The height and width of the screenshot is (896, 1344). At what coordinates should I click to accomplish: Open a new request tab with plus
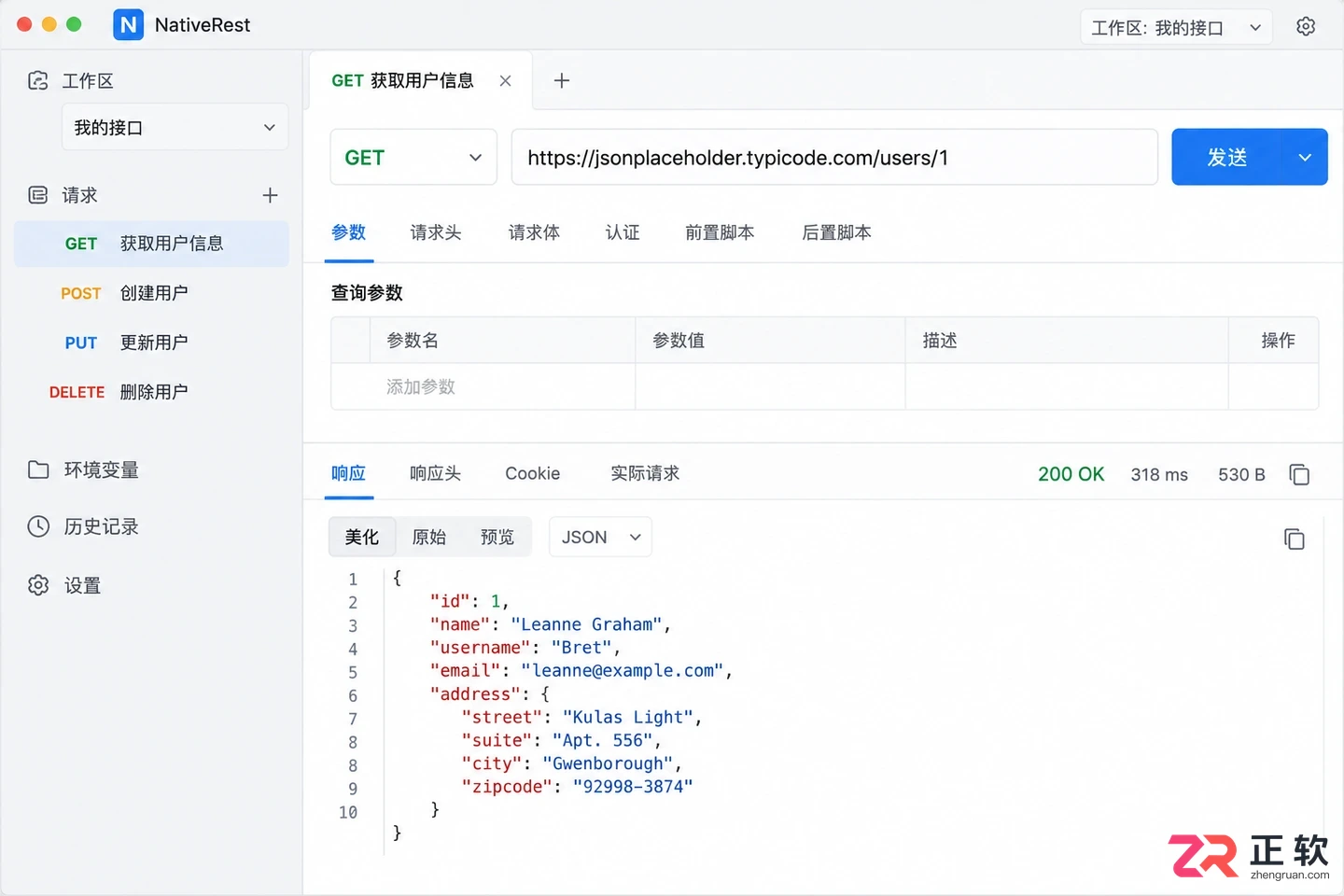561,80
